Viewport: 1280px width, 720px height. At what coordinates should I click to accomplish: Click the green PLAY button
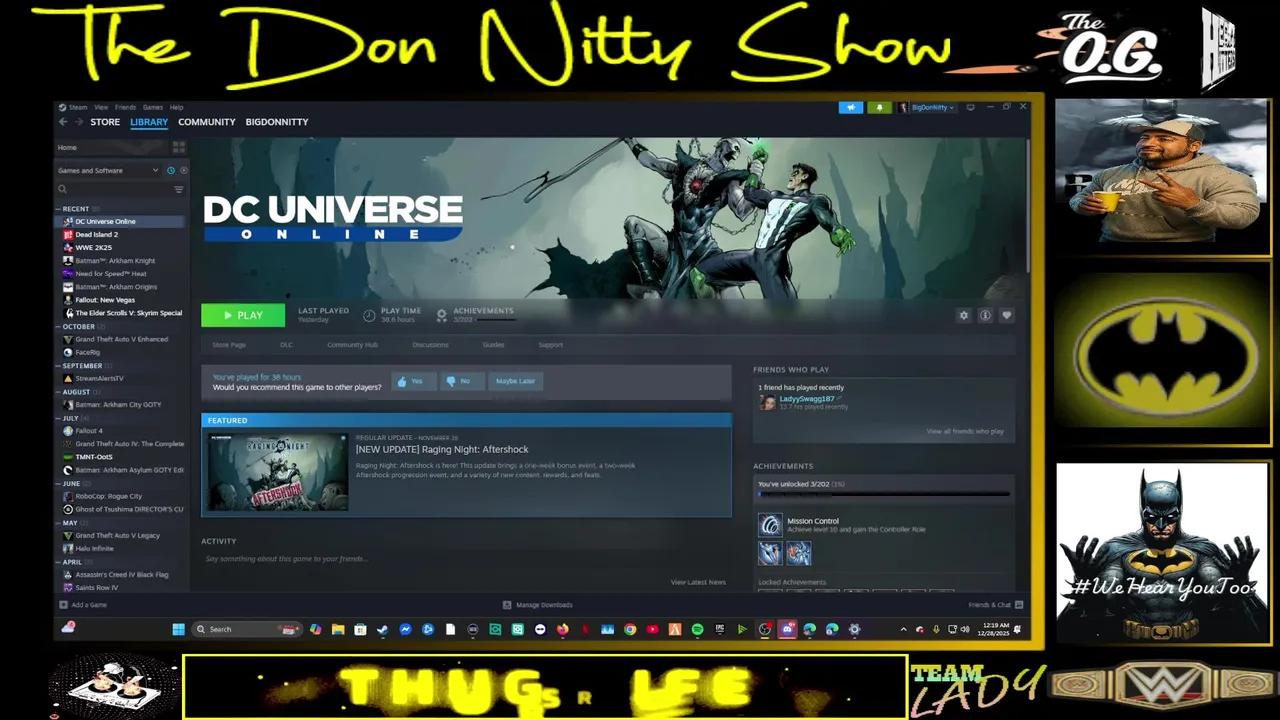tap(243, 315)
